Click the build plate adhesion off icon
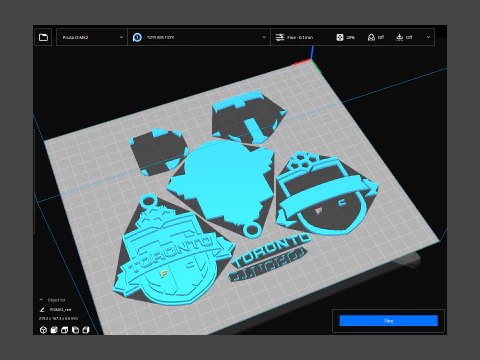 (x=399, y=37)
